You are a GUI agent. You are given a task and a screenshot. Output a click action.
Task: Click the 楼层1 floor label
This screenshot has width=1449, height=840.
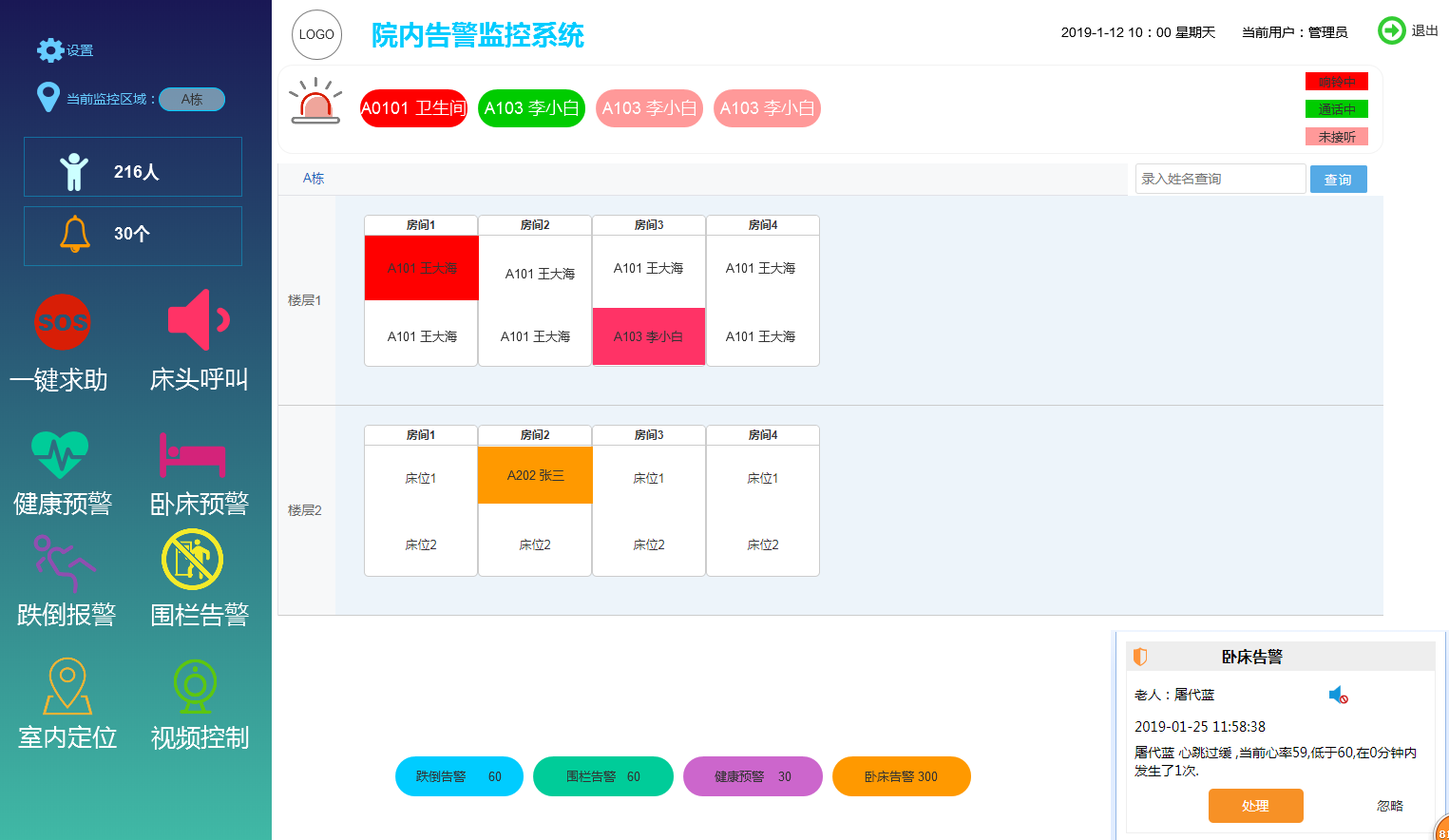tap(305, 300)
